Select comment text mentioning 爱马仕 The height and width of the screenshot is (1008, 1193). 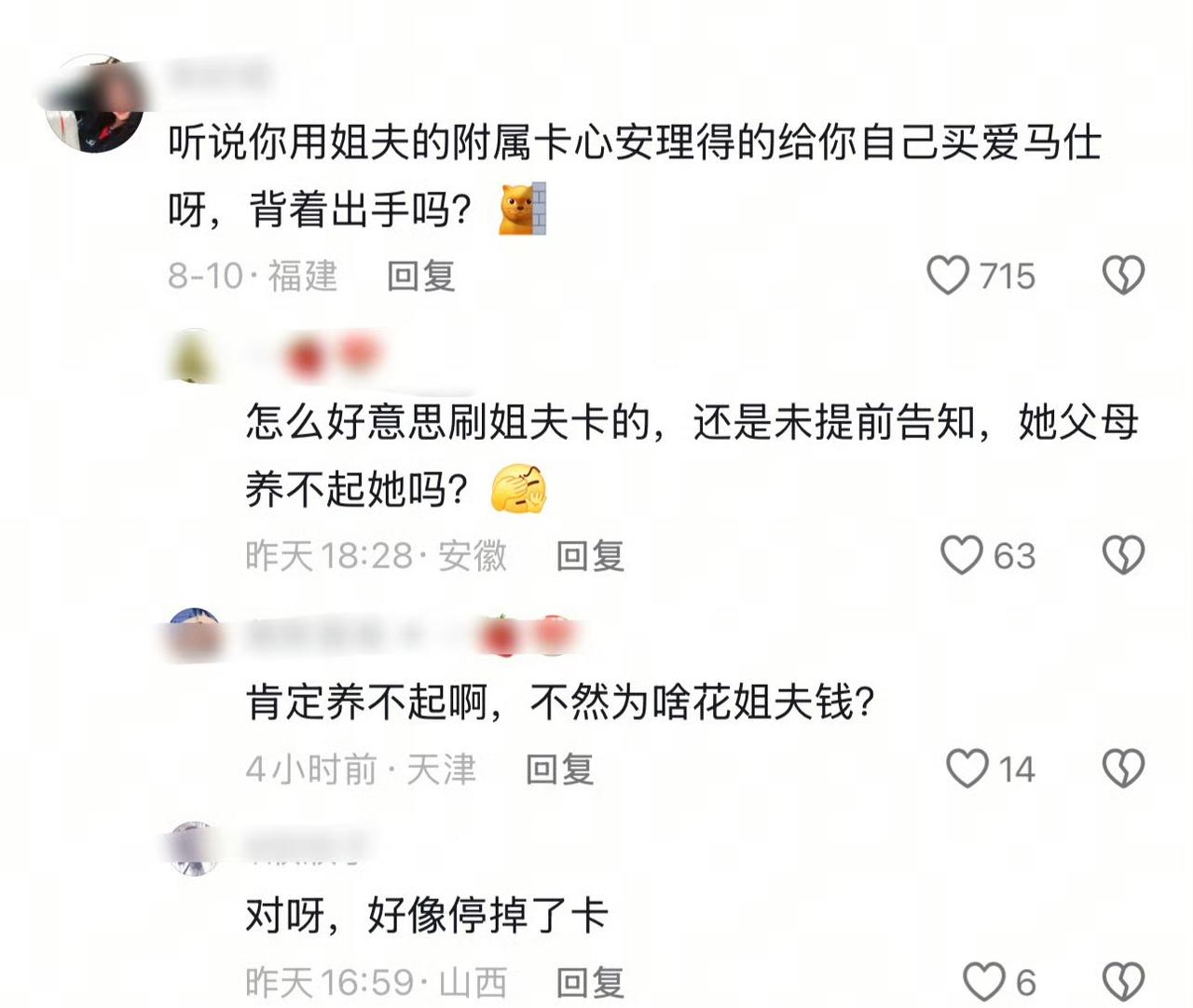635,176
